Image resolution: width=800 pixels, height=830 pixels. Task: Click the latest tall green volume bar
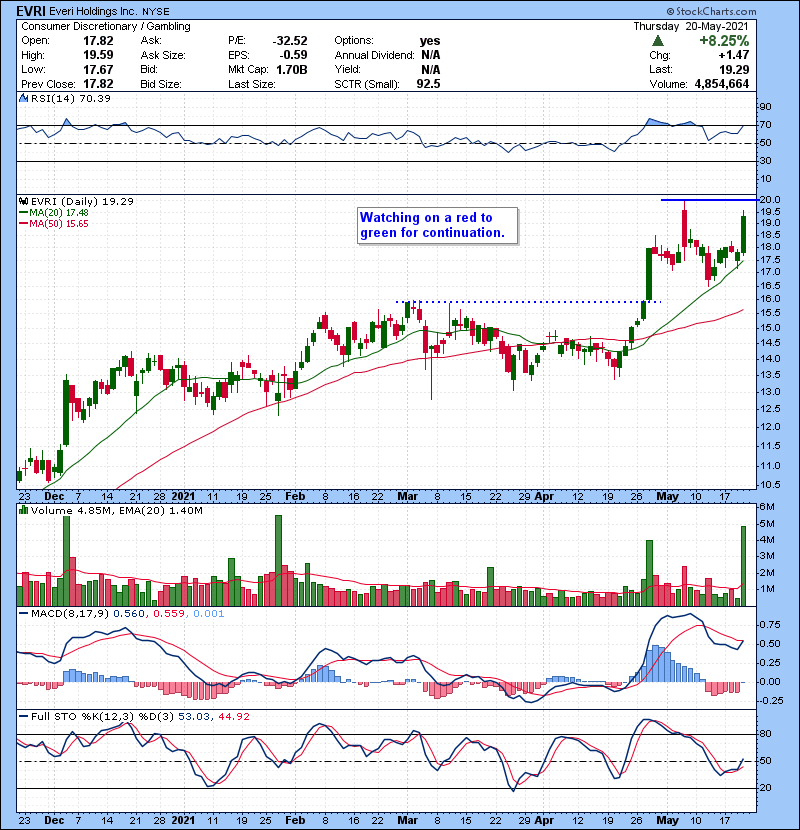coord(743,566)
